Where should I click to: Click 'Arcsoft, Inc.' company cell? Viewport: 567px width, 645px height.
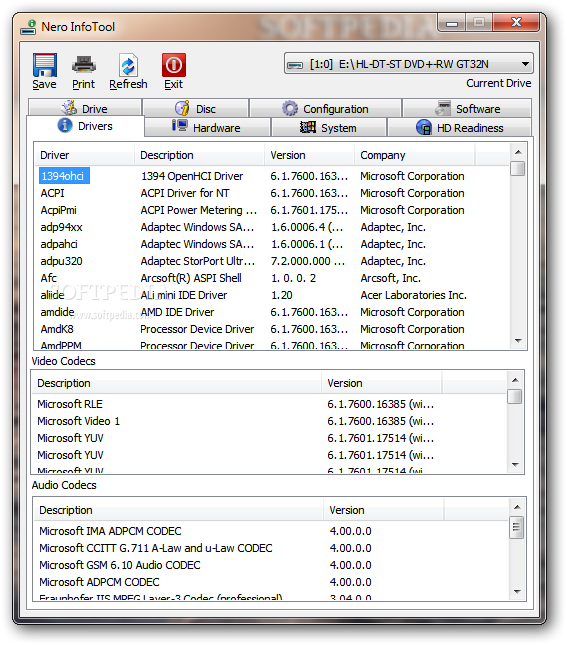click(390, 278)
